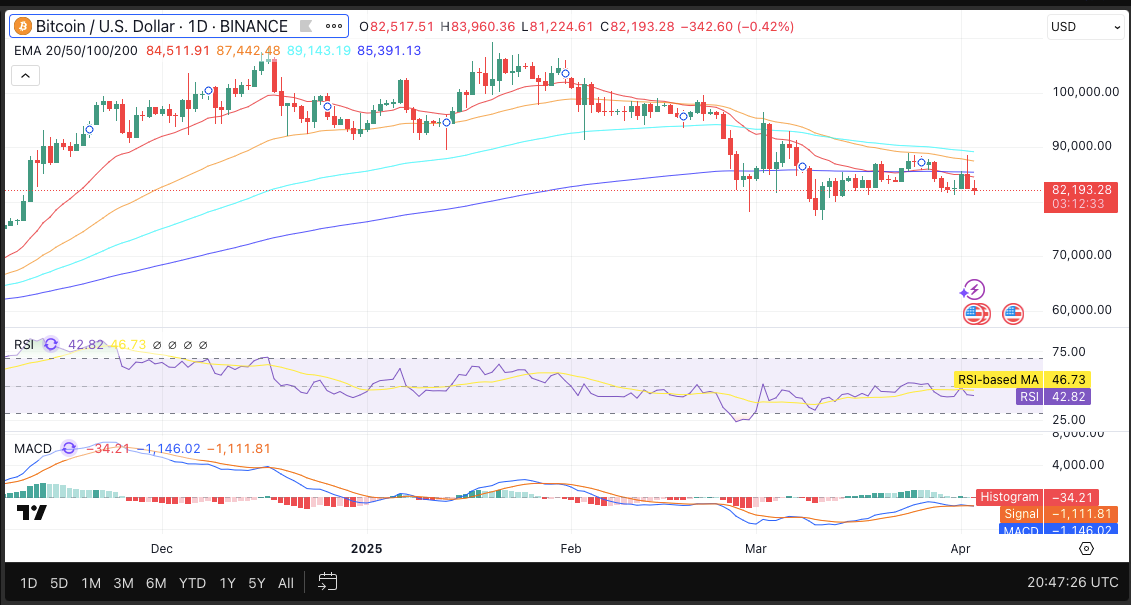The image size is (1131, 605).
Task: Open timezone menu showing 20:47:26 UTC
Action: (1073, 582)
